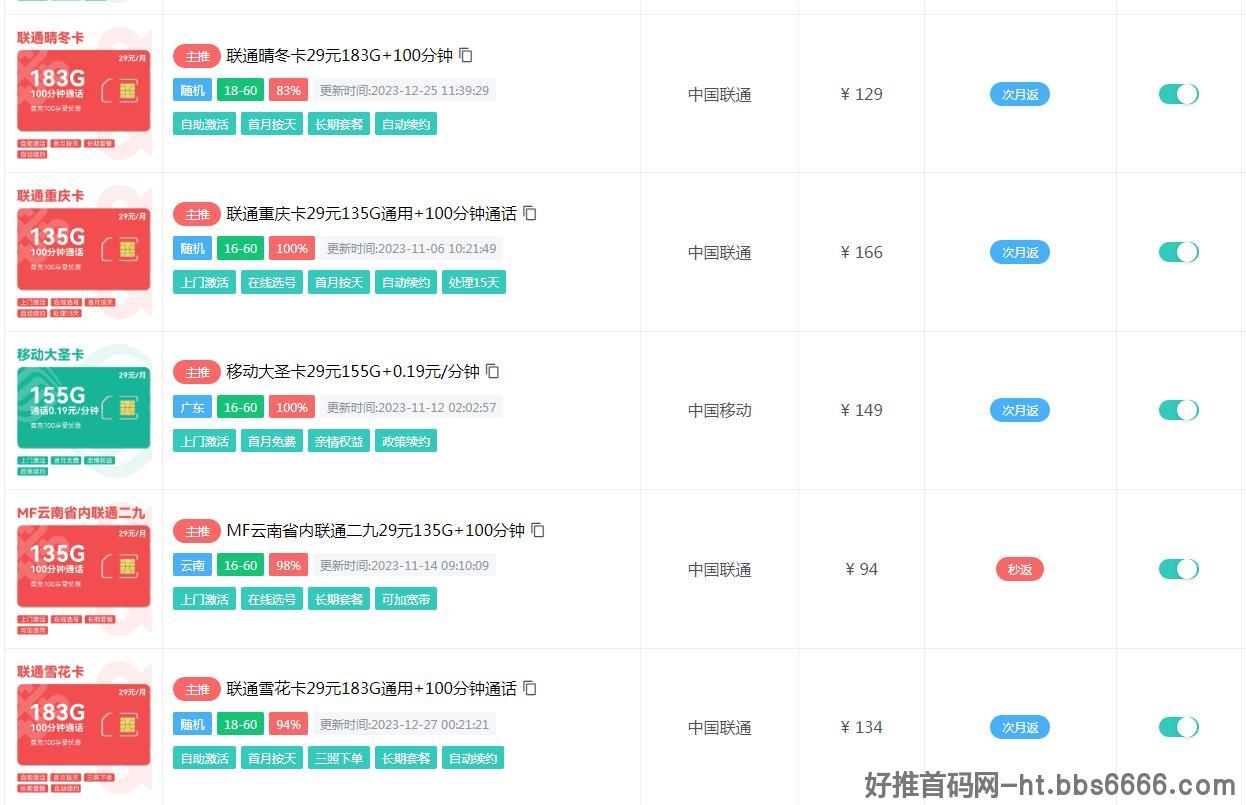Select the 政策续约 tag
The width and height of the screenshot is (1246, 805).
point(406,441)
